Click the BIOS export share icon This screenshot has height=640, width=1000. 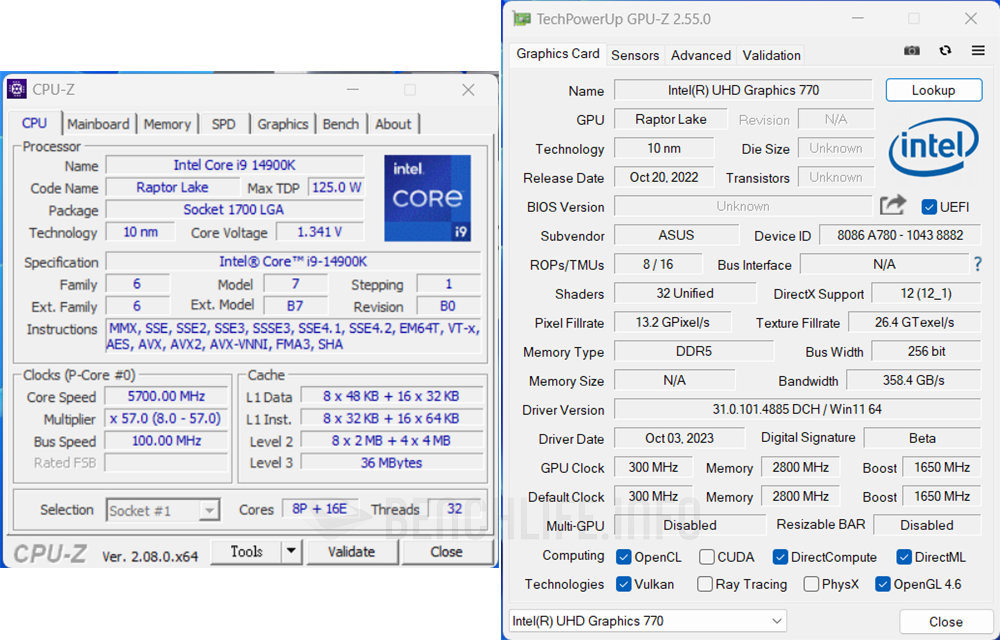(893, 206)
